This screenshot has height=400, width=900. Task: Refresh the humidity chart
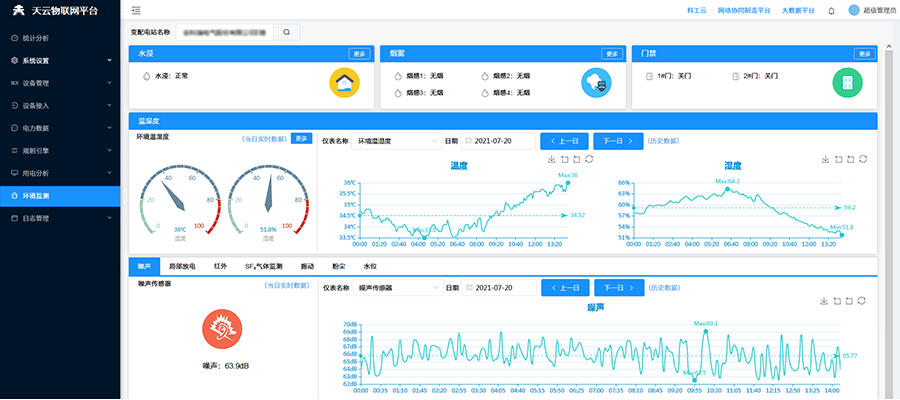(x=863, y=159)
